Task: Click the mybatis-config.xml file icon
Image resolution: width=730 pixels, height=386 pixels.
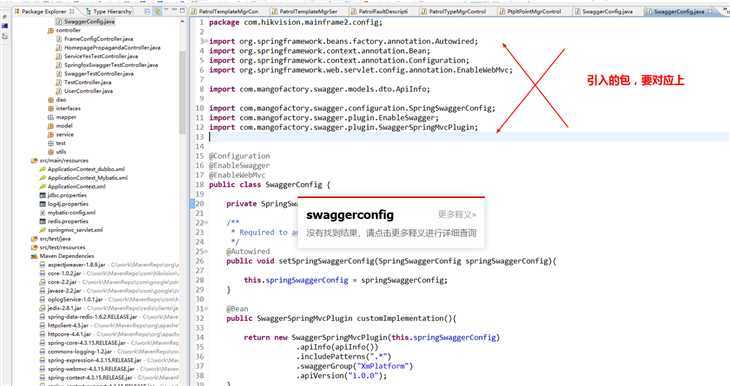Action: click(43, 213)
